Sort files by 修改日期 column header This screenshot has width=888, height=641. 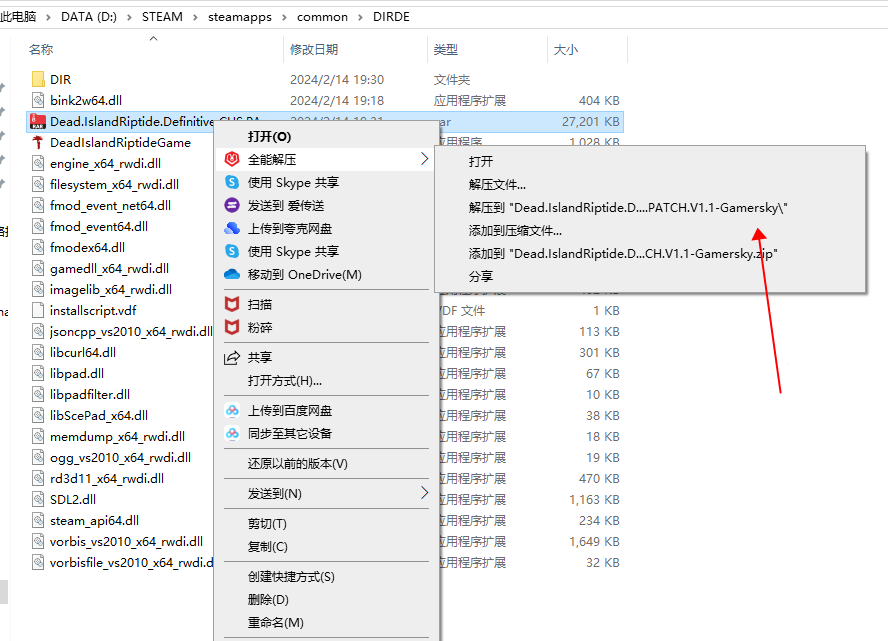(x=314, y=49)
